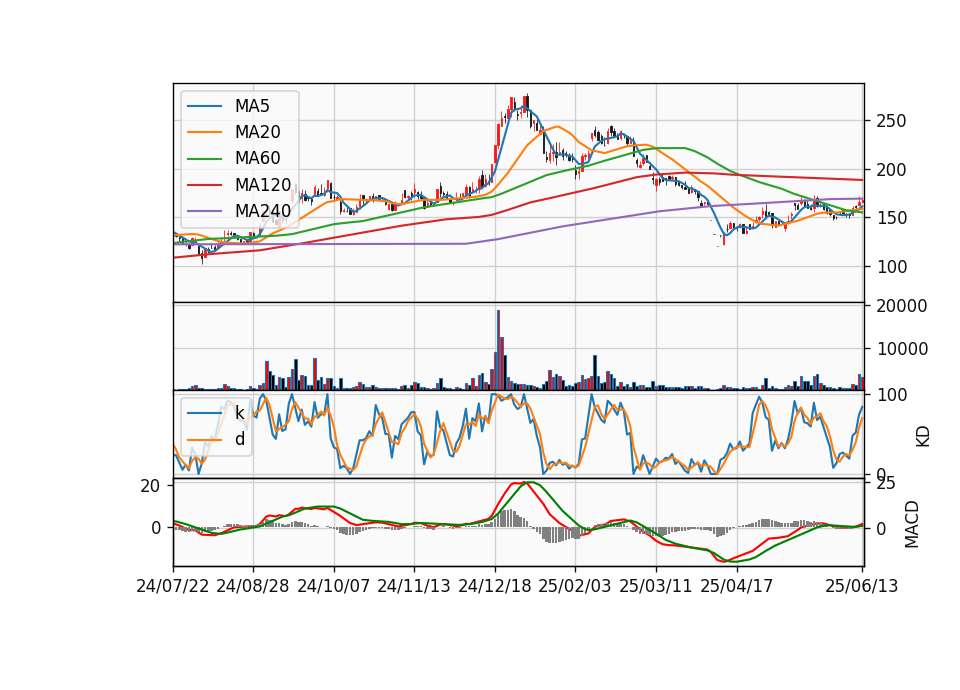960x690 pixels.
Task: Click the 25/04/17 date tick label
Action: click(737, 586)
